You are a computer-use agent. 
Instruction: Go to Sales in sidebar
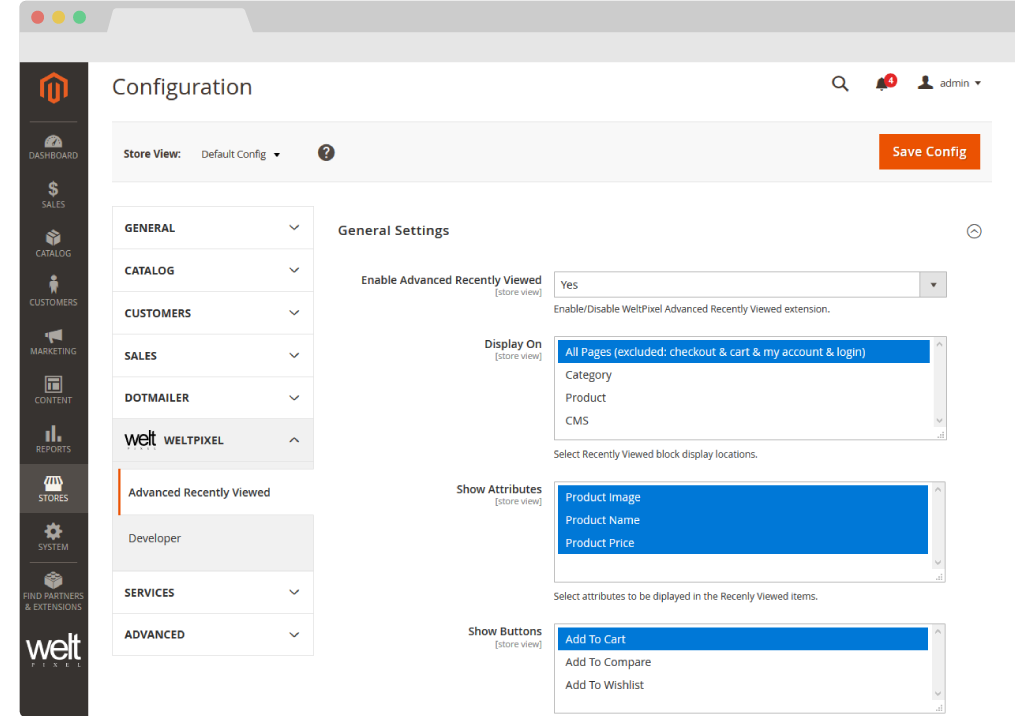pyautogui.click(x=53, y=194)
